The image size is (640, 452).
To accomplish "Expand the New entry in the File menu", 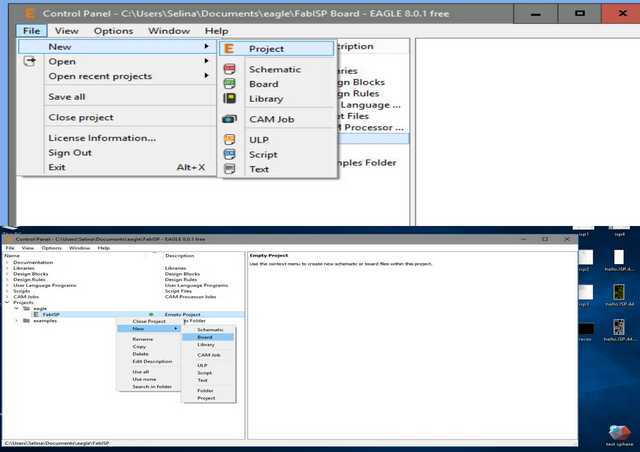I will click(117, 47).
